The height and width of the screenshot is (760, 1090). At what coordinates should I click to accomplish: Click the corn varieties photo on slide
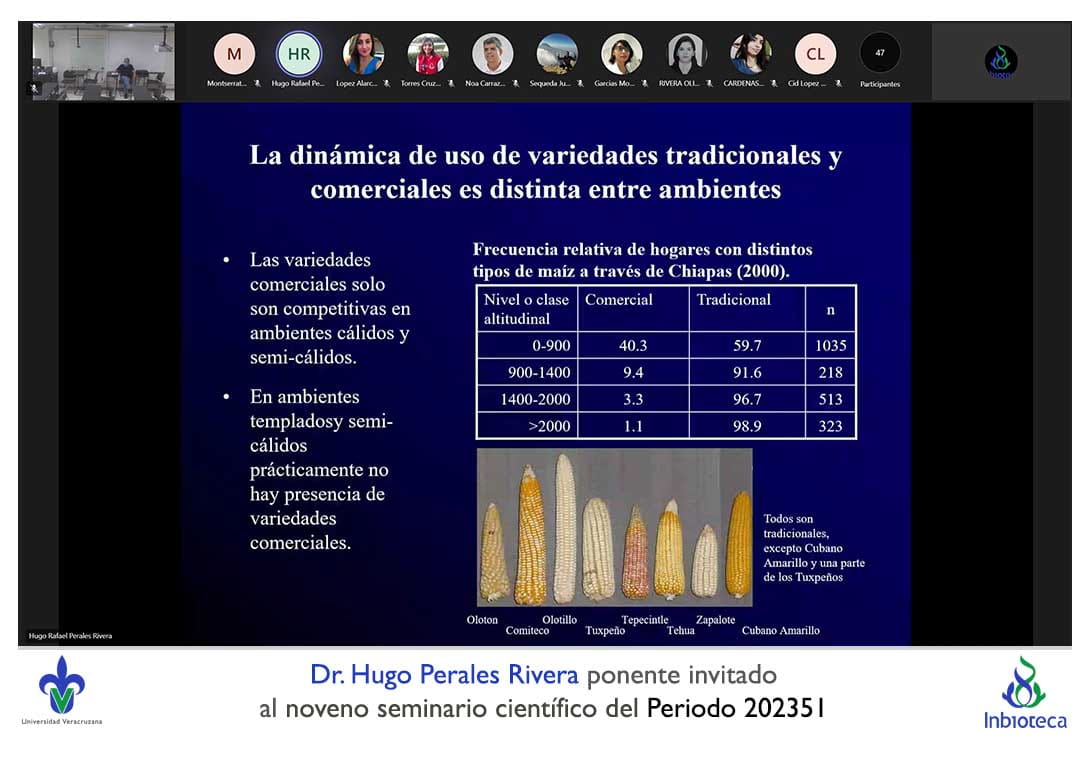point(614,527)
